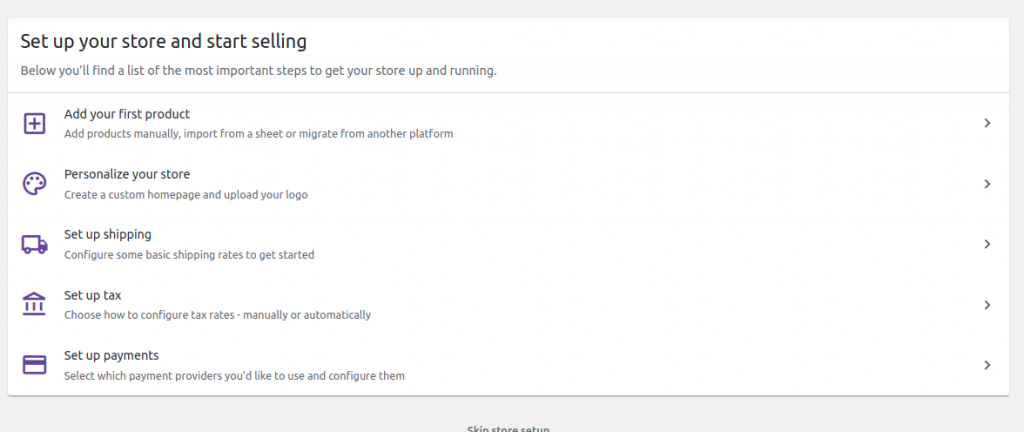Screen dimensions: 1024x432
Task: Open the 'Set up tax' chevron arrow
Action: 987,305
